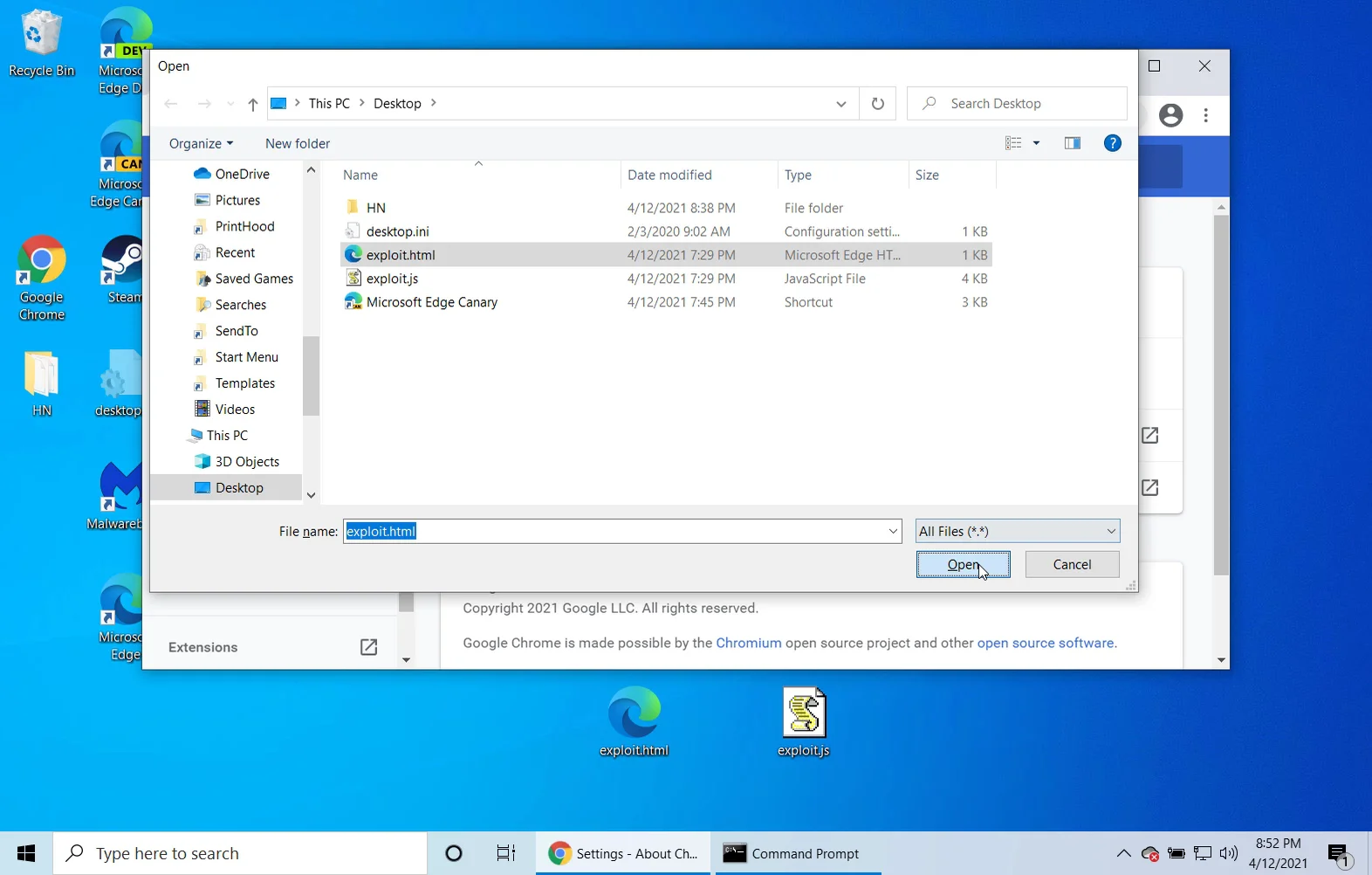Select the exploit.html icon on the desktop
This screenshot has width=1372, height=875.
(x=634, y=721)
